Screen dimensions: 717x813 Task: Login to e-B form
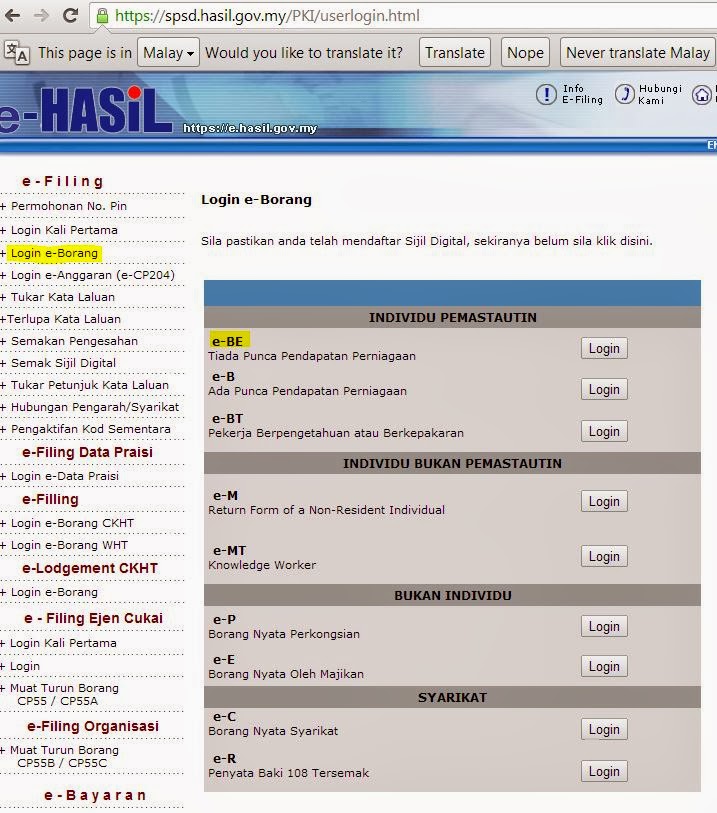[604, 389]
